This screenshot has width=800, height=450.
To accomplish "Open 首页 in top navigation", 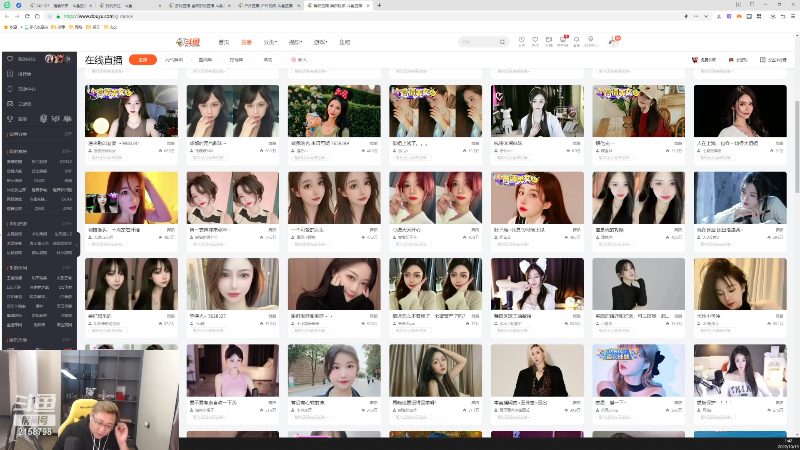I will click(223, 42).
